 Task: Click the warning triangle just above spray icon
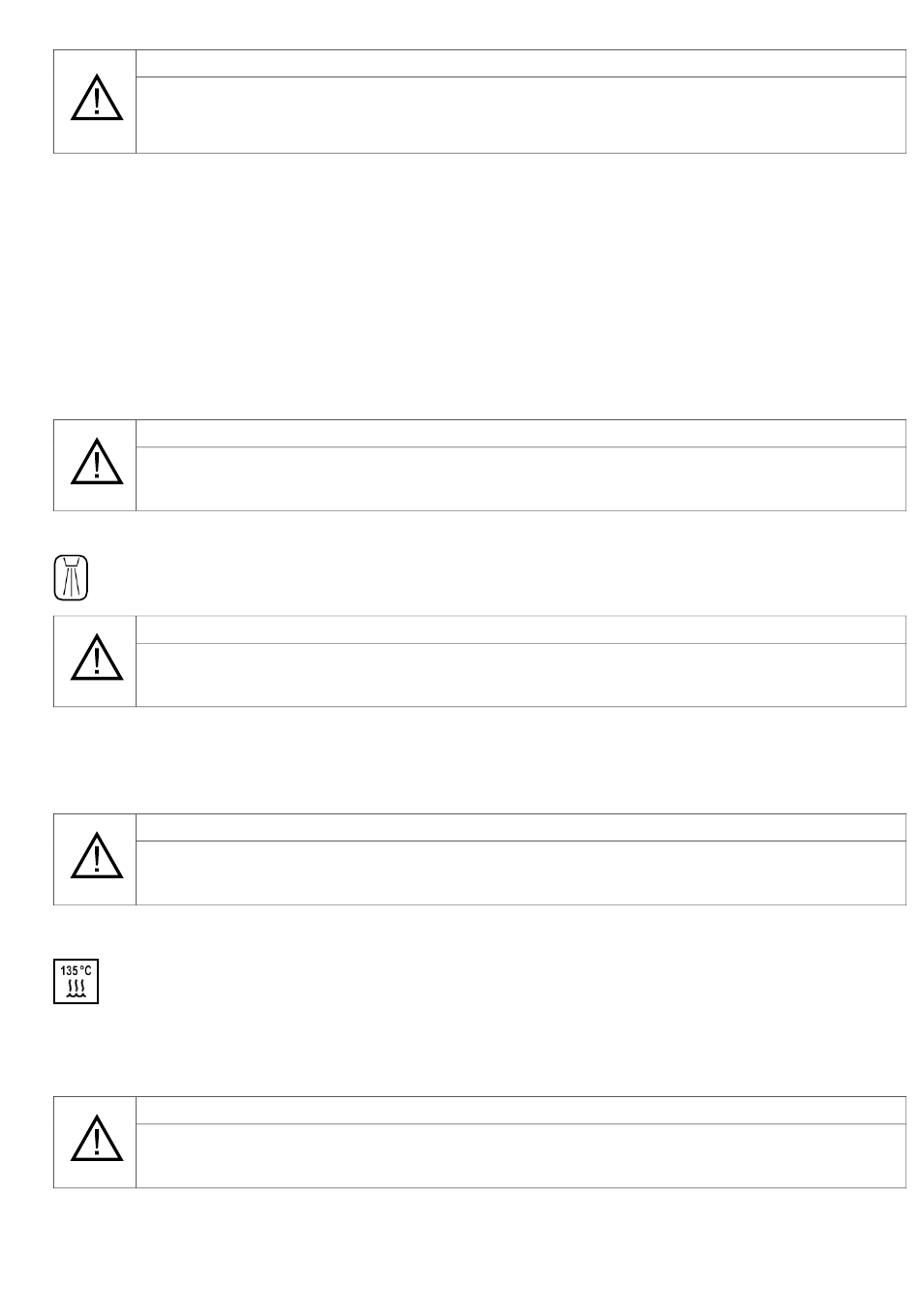click(97, 463)
